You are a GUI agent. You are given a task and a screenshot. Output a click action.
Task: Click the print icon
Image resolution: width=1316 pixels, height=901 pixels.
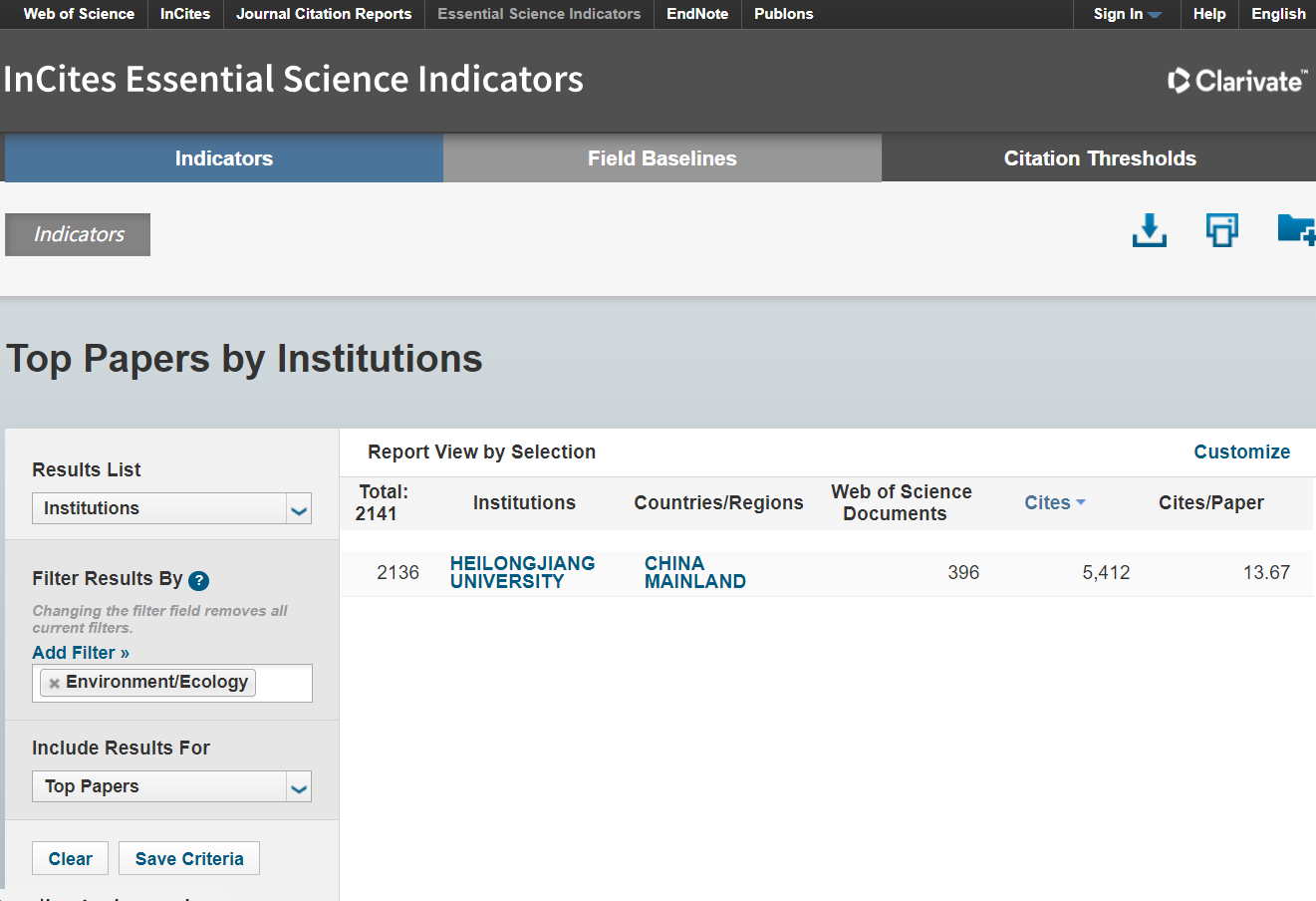tap(1222, 230)
